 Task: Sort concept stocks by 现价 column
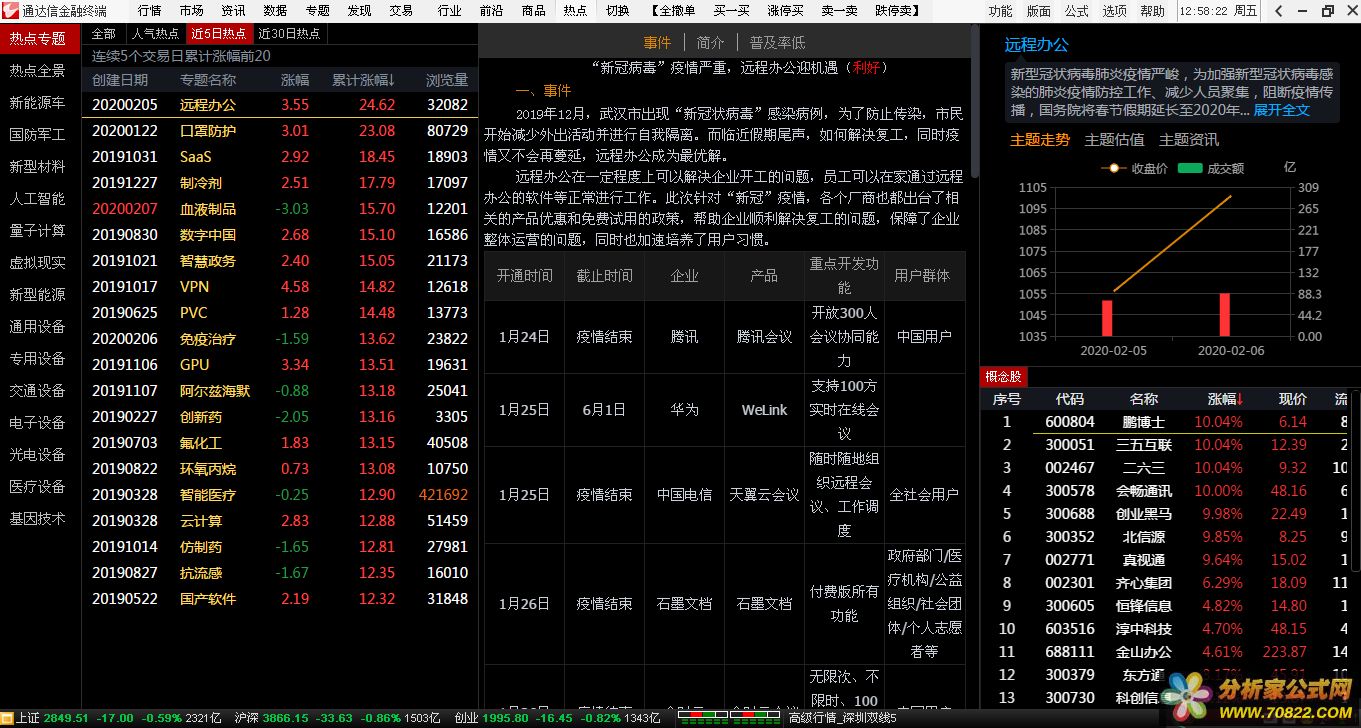coord(1293,399)
